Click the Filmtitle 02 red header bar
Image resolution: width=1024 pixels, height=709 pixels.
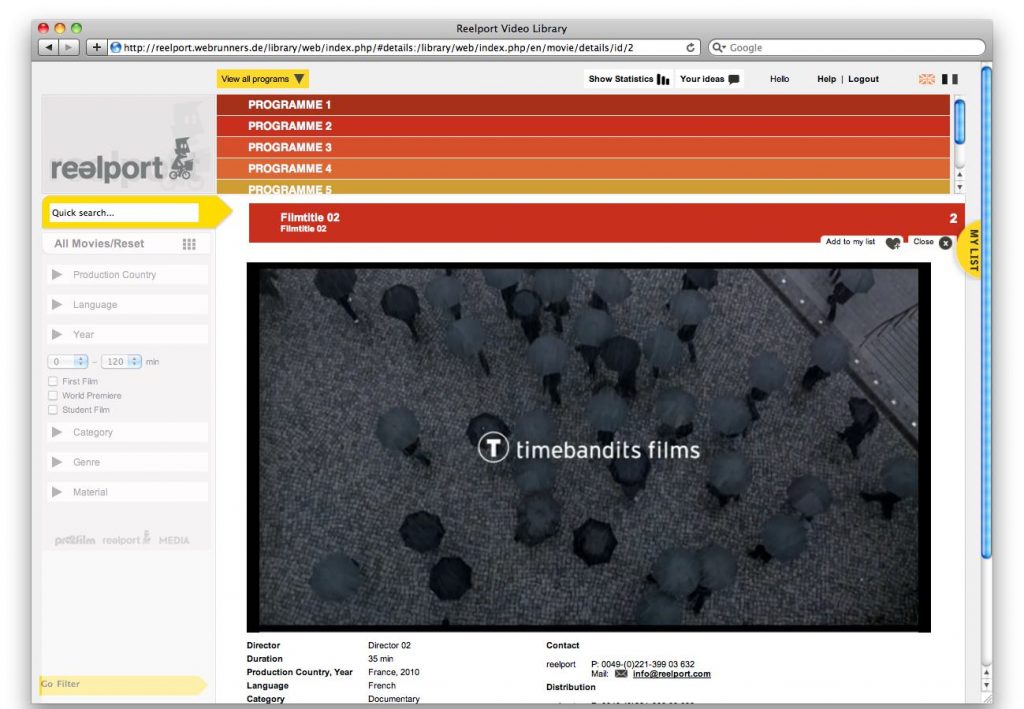606,222
